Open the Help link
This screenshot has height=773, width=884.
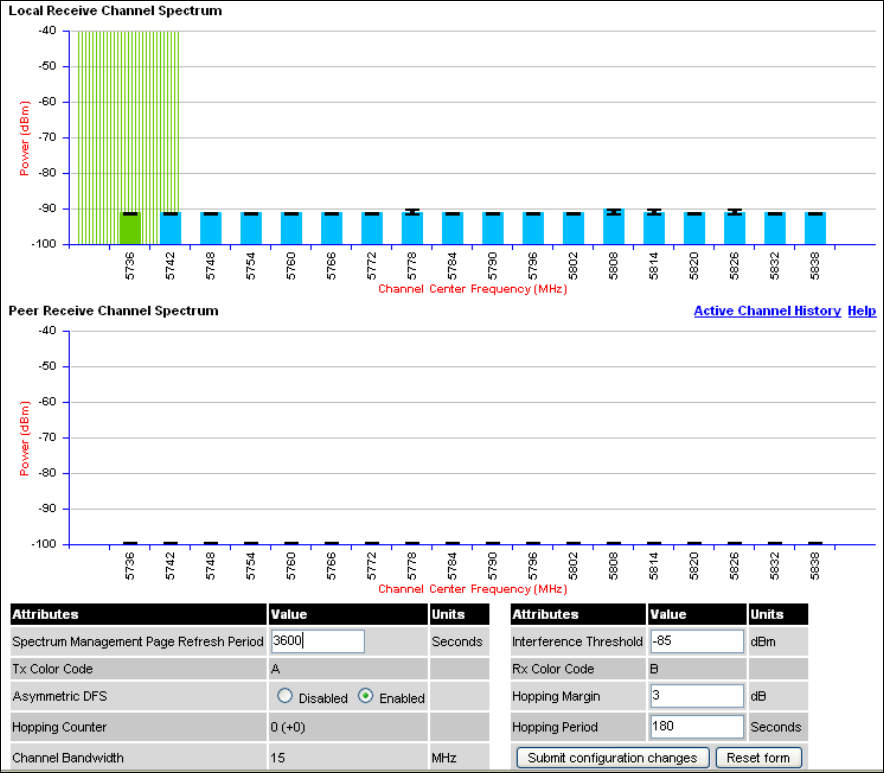(862, 311)
